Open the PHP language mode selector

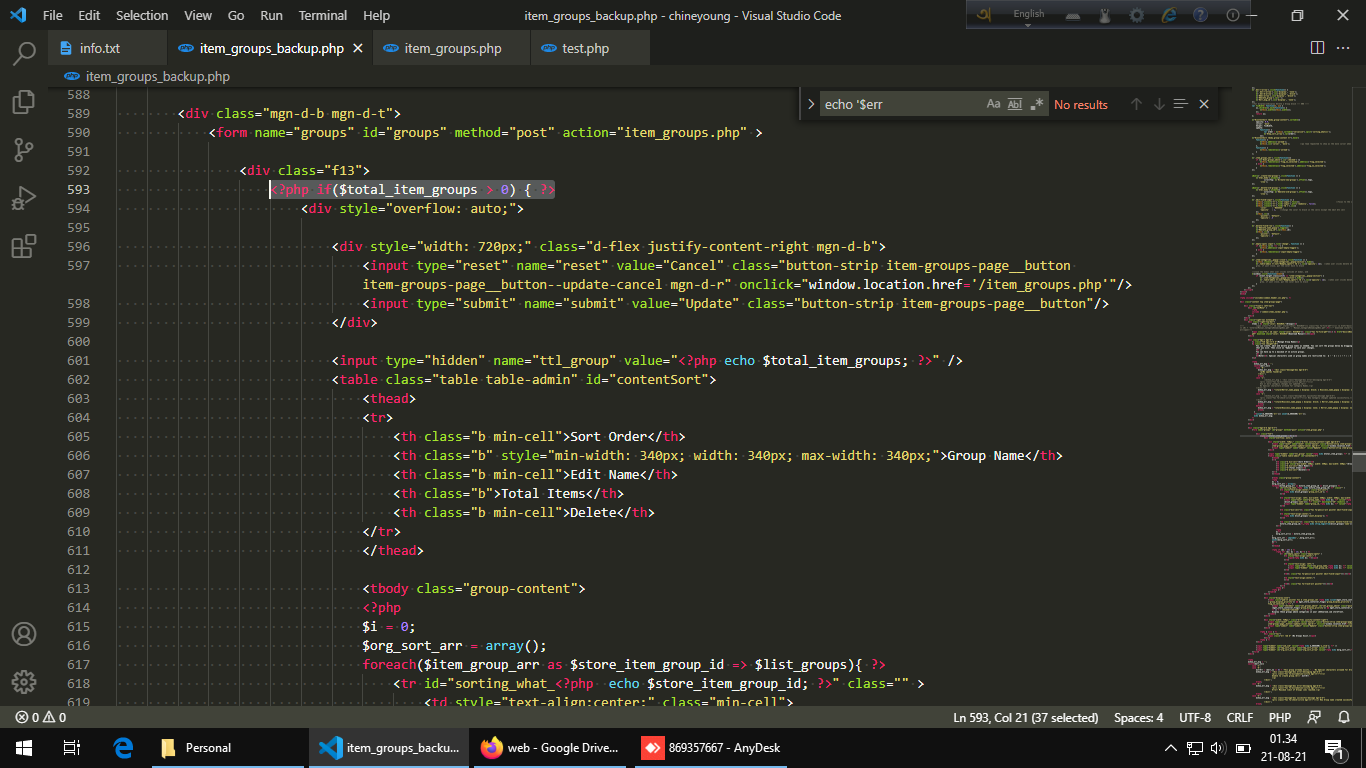coord(1280,718)
